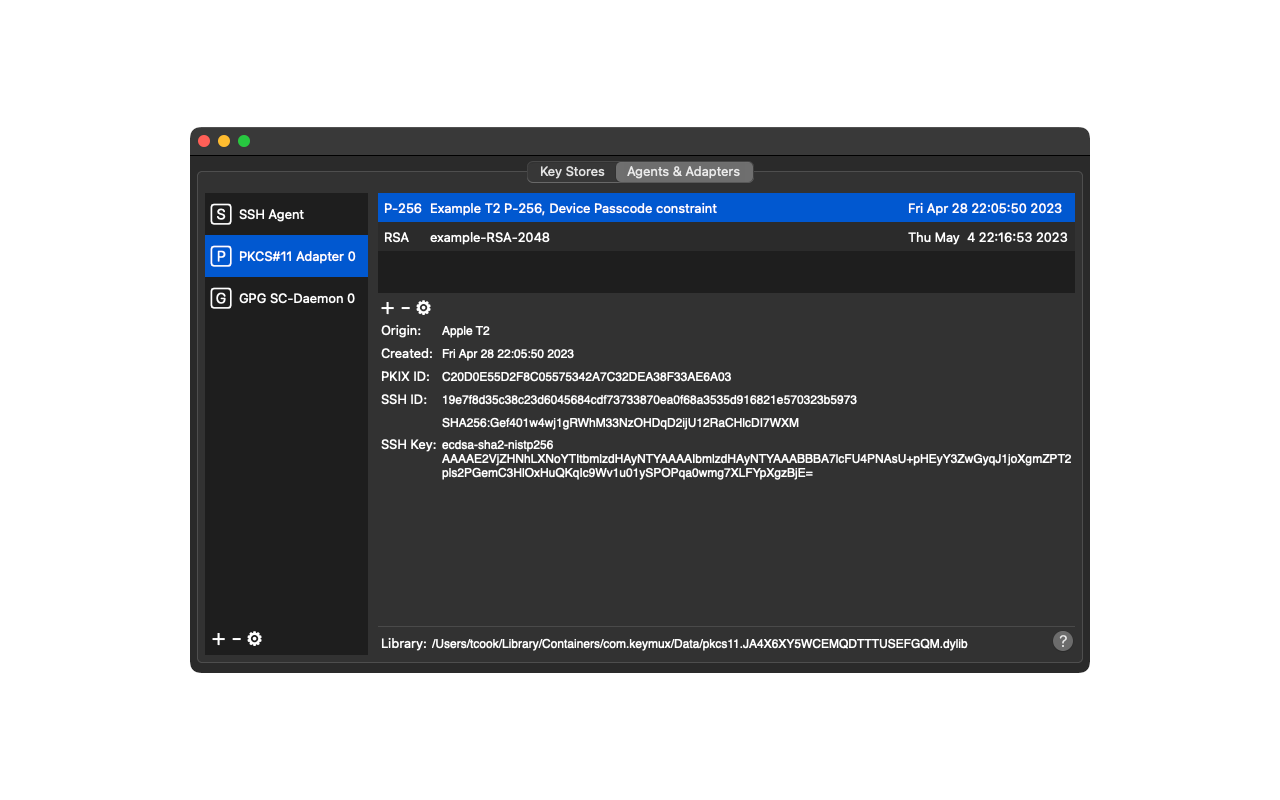Remove selected key with minus icon above Origin
The image size is (1280, 800).
(x=405, y=308)
